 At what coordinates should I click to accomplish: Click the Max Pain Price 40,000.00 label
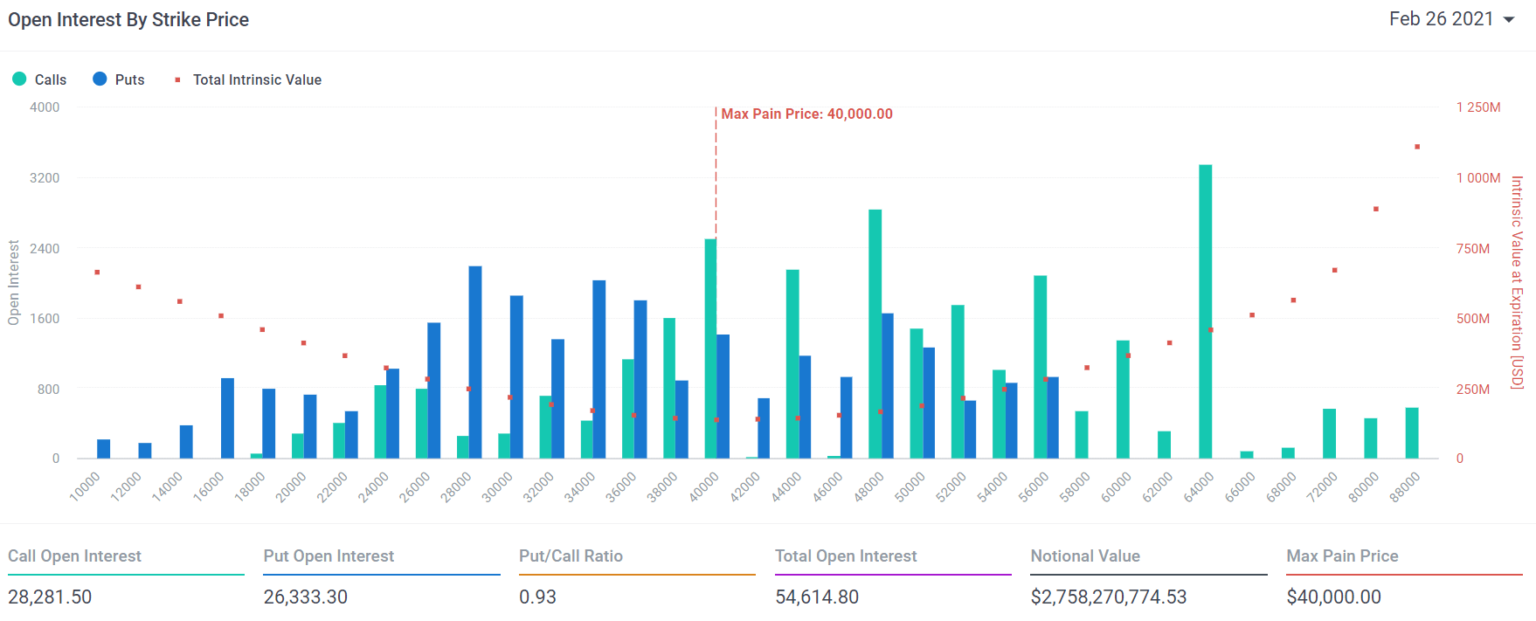click(x=806, y=114)
